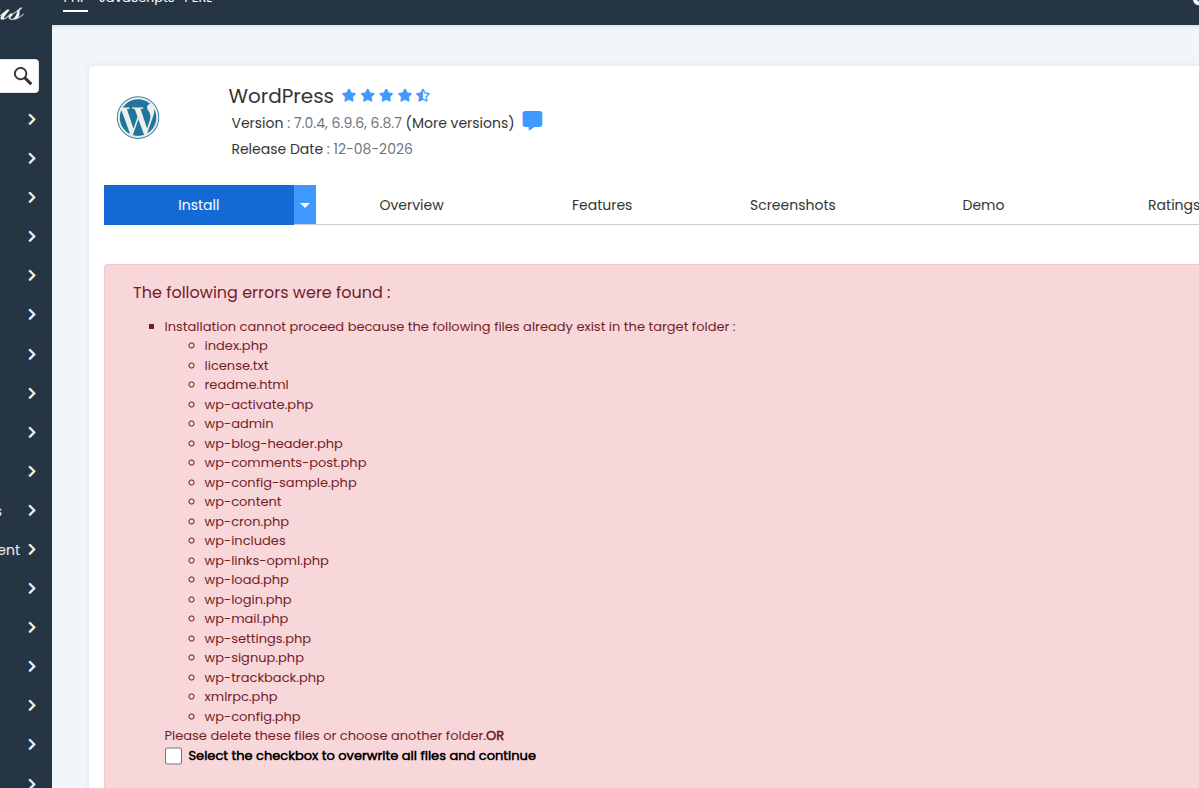This screenshot has width=1199, height=788.
Task: Click the wp-load.php entry
Action: click(246, 579)
